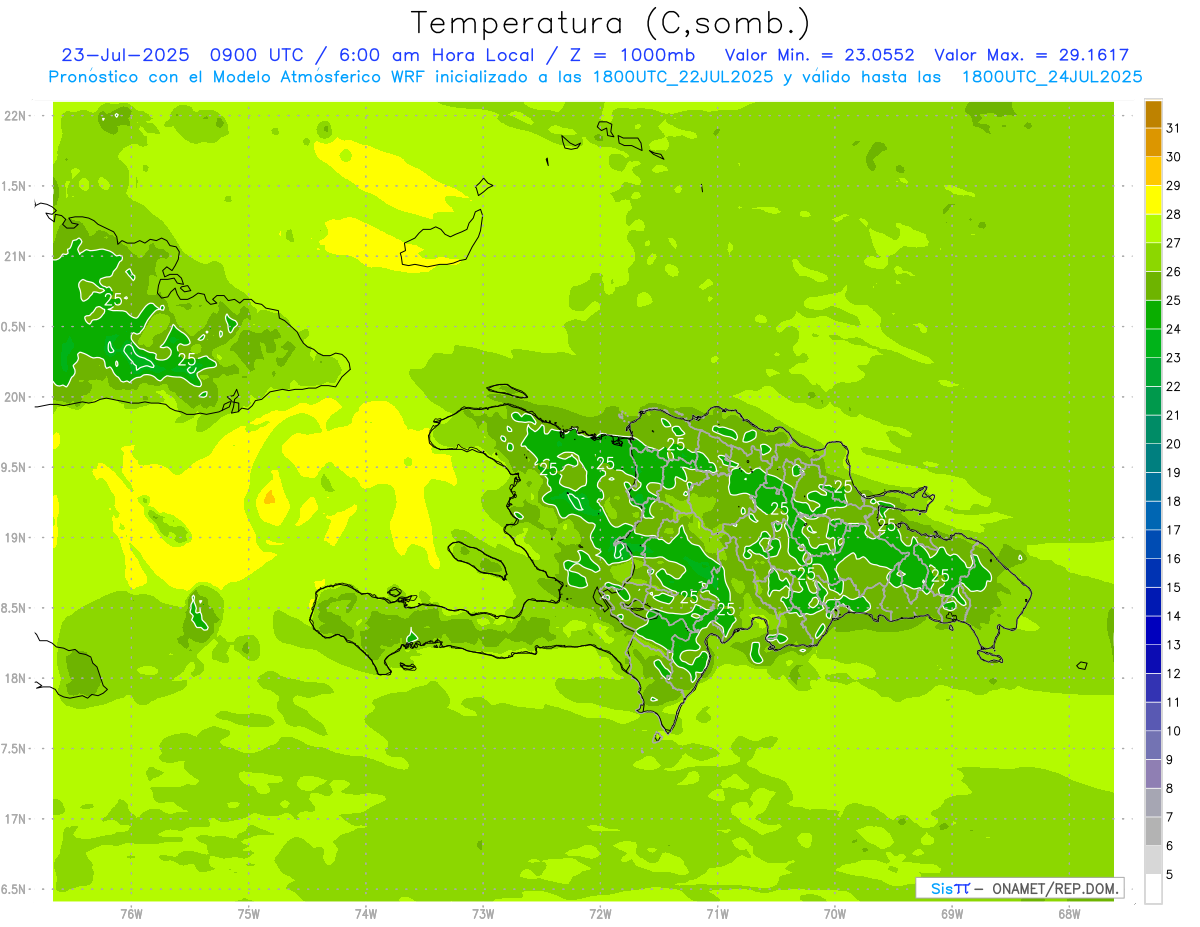The height and width of the screenshot is (927, 1200).
Task: Click the '30' colorbar label
Action: click(x=1173, y=157)
